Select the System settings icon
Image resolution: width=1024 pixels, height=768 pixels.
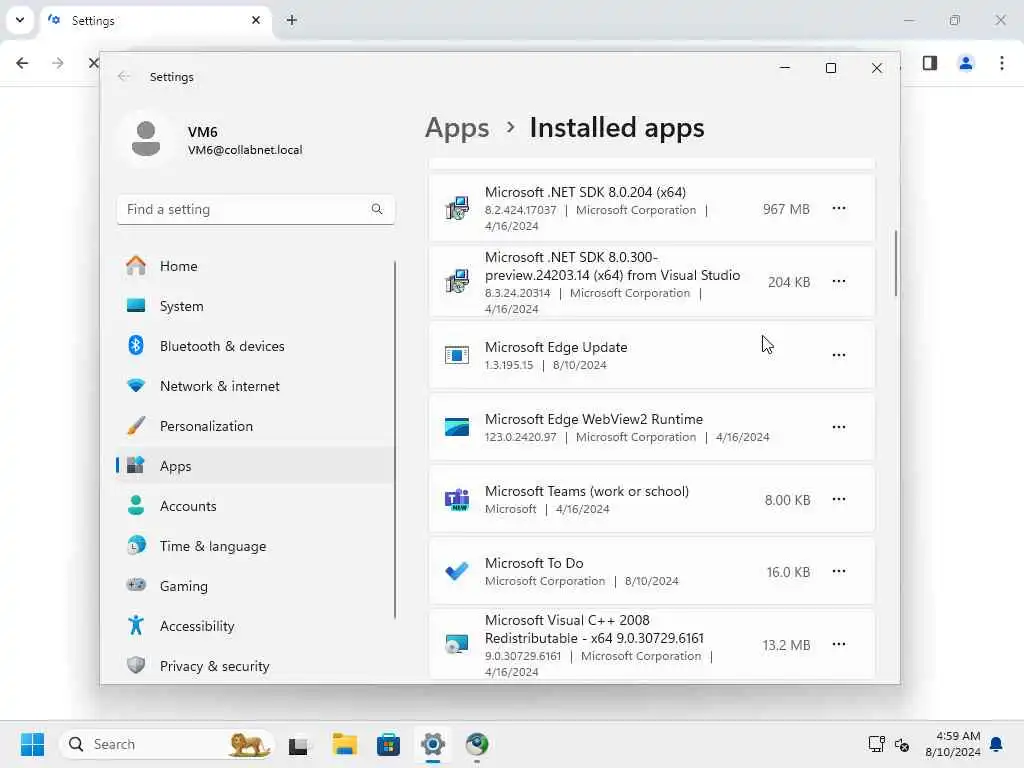point(136,306)
